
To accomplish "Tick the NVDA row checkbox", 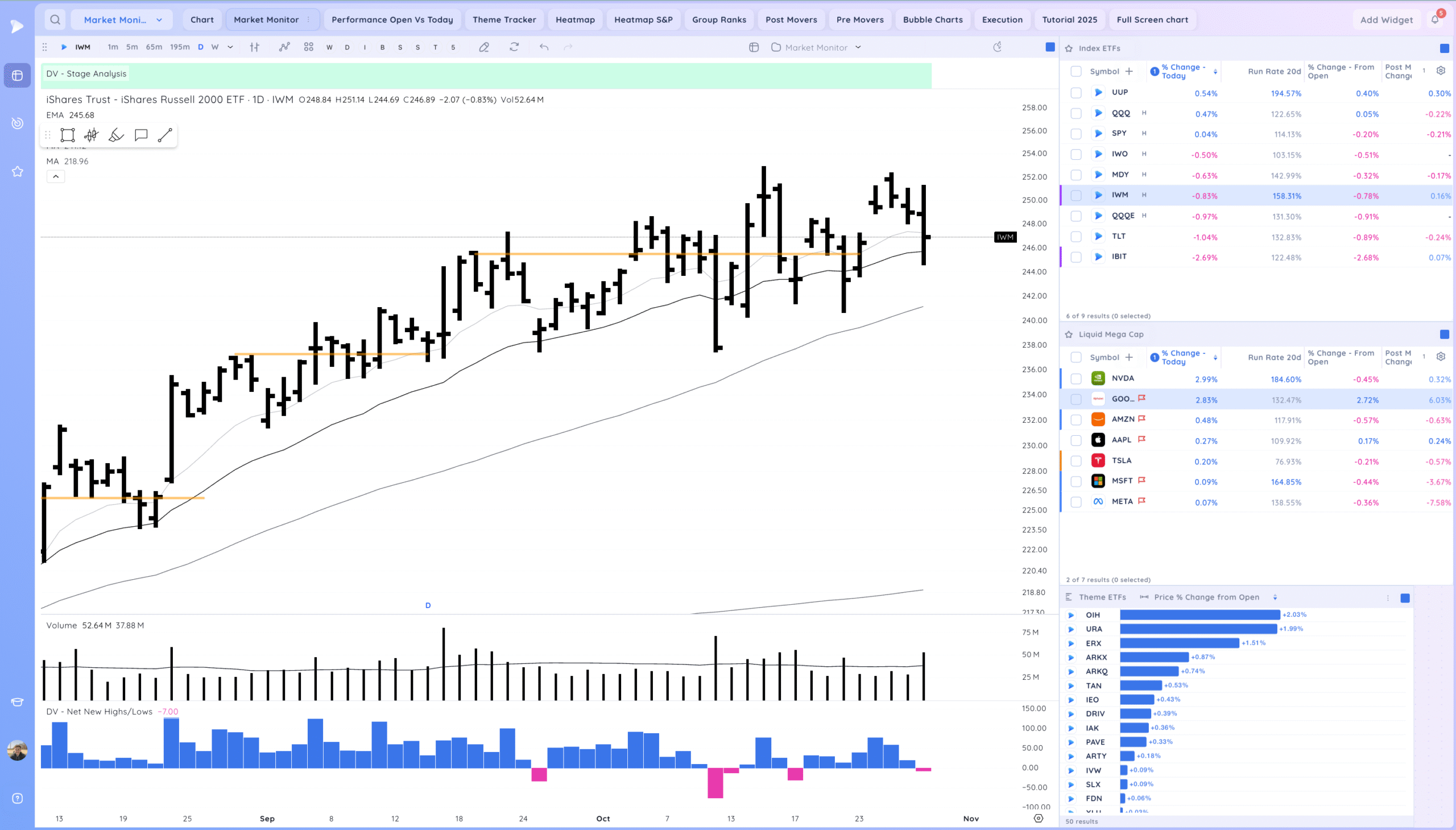I will 1076,379.
